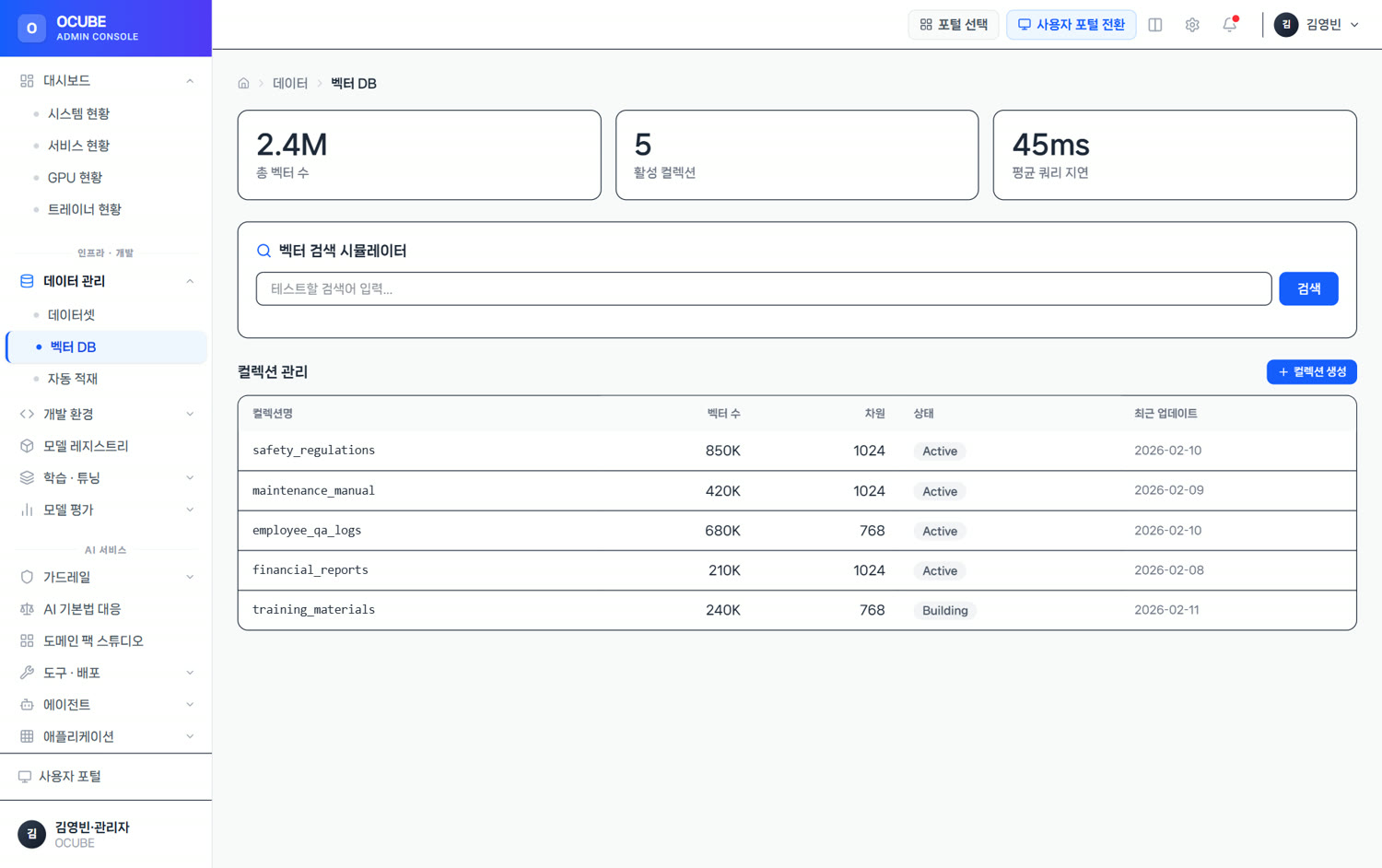Click the AI 기본법 대응 scales icon

27,609
